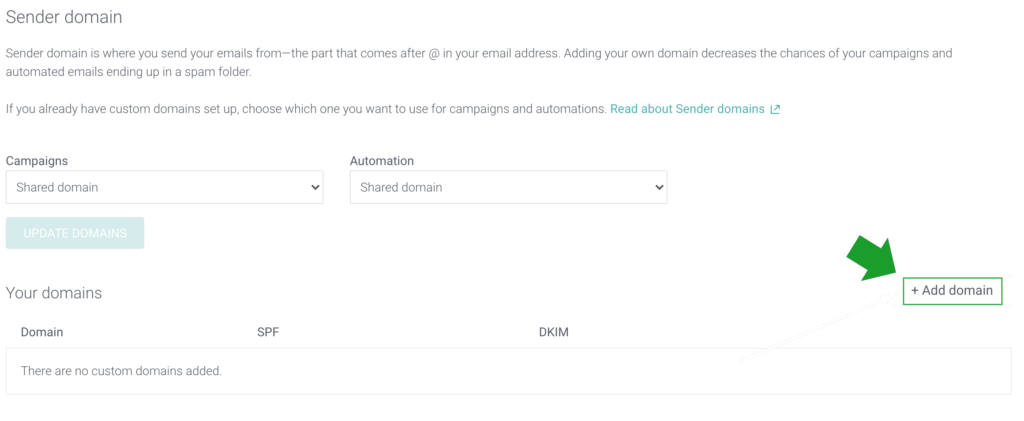
Task: Click the Automation dropdown chevron arrow
Action: pyautogui.click(x=659, y=187)
